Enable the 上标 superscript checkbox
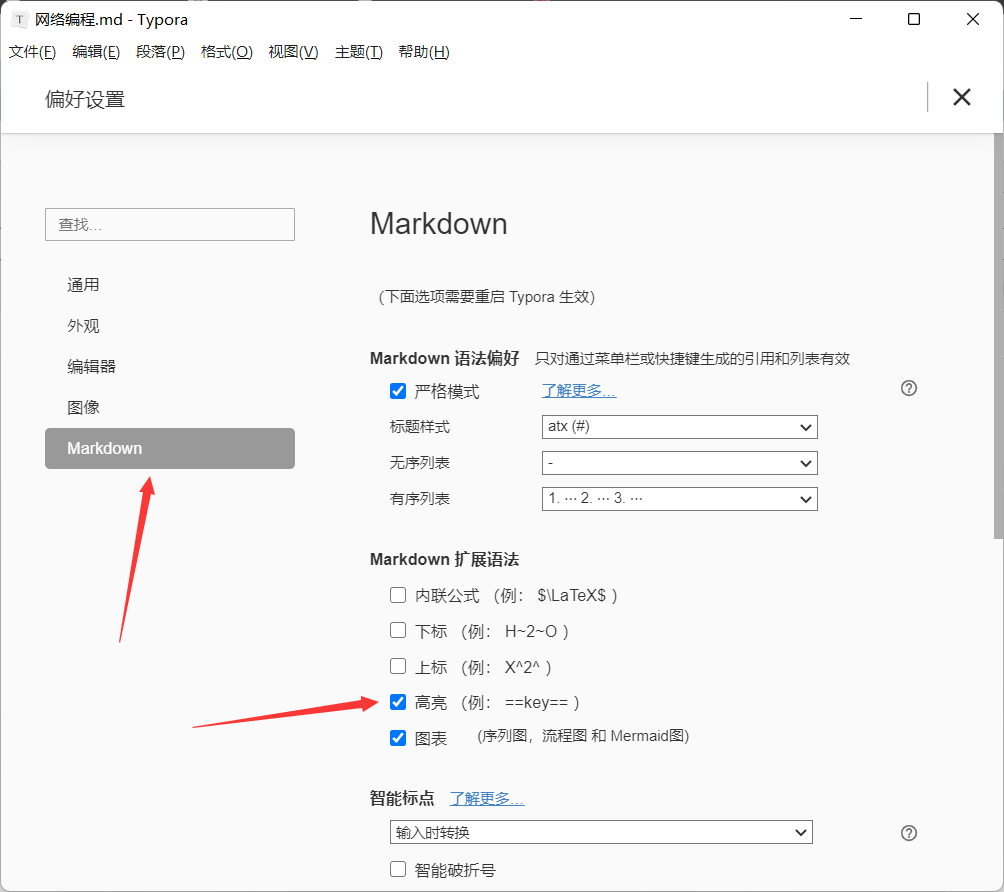The image size is (1004, 892). pyautogui.click(x=398, y=666)
